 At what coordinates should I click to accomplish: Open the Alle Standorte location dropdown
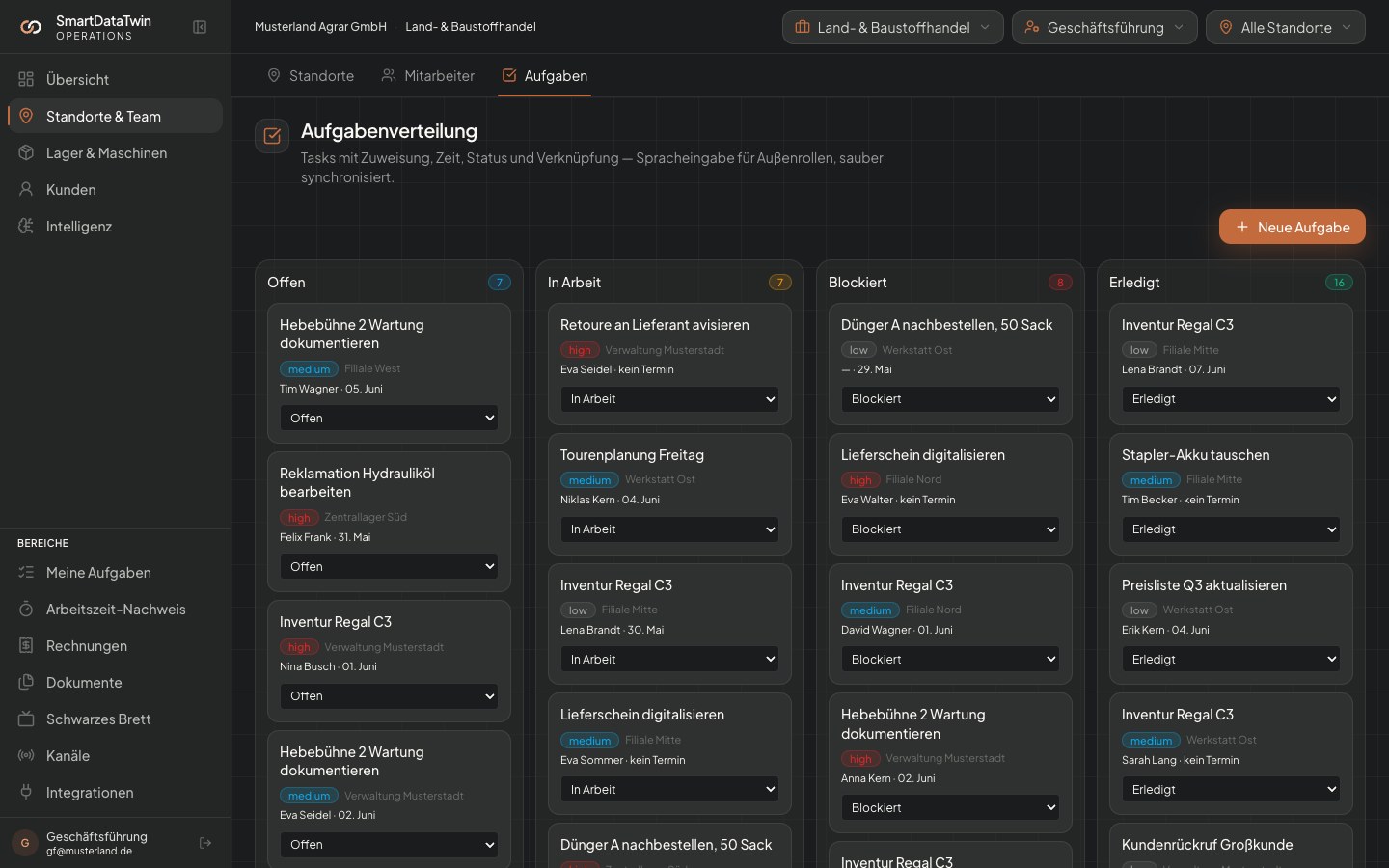(1286, 27)
